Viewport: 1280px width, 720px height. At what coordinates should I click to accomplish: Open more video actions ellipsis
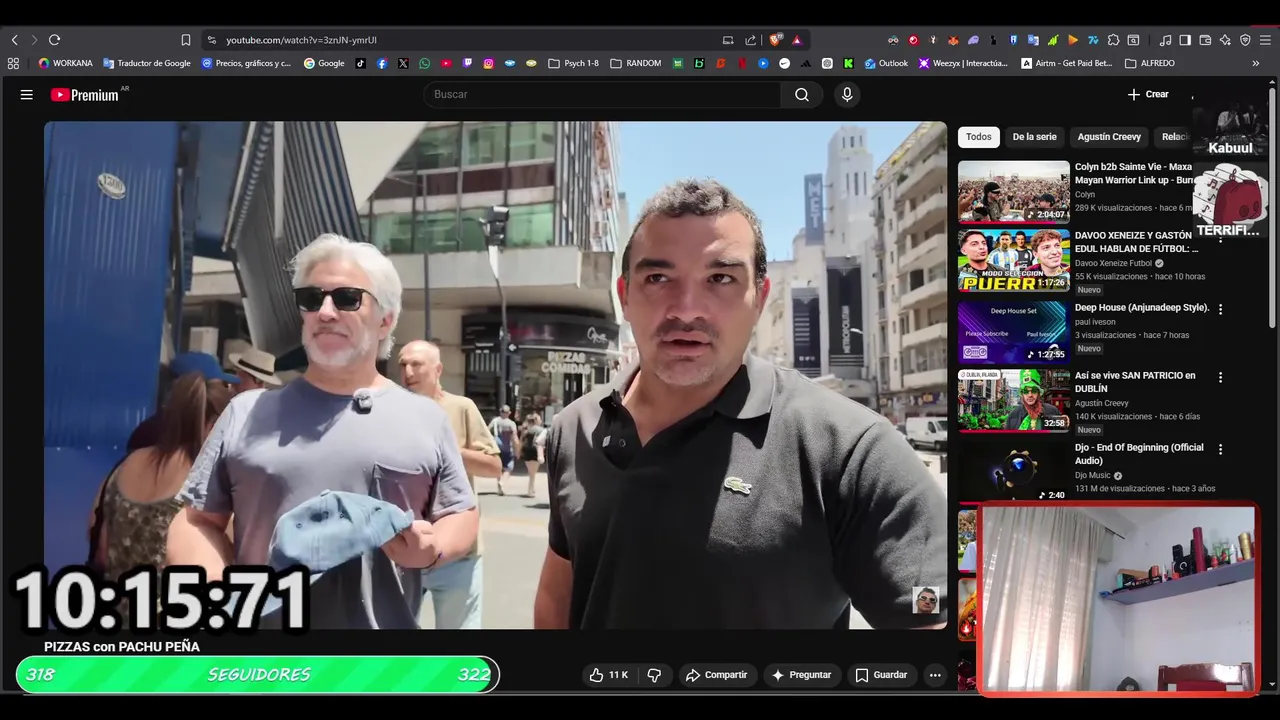(935, 675)
